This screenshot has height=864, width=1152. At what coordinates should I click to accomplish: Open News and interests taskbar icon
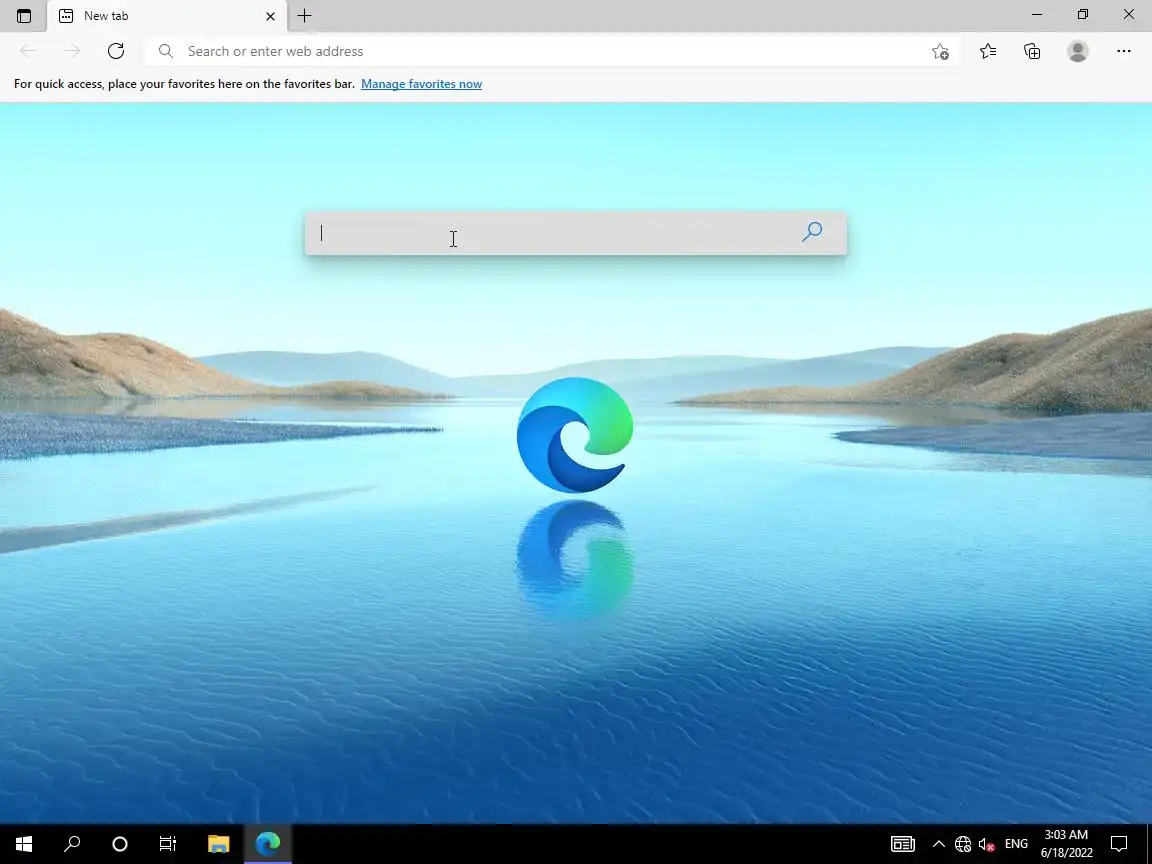click(902, 844)
